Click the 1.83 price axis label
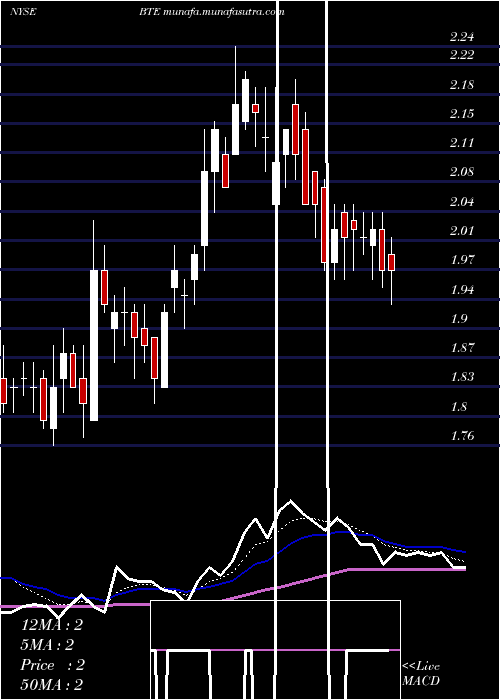500x700 pixels. click(x=462, y=377)
